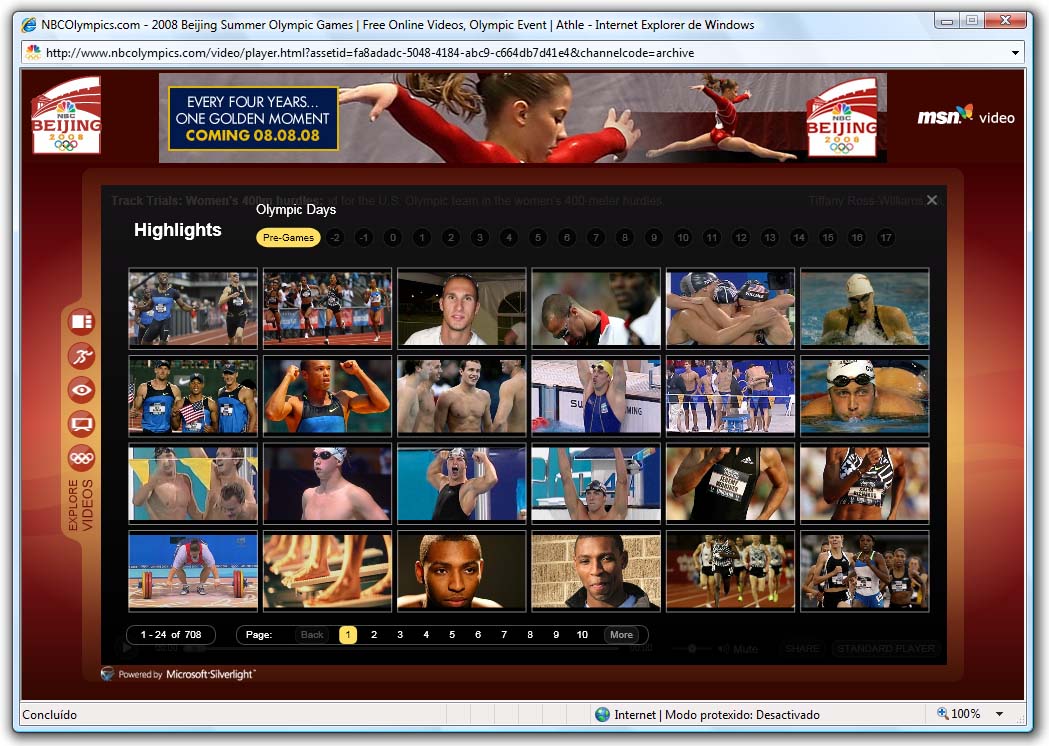Expand the address bar history dropdown
1049x746 pixels.
point(1016,53)
